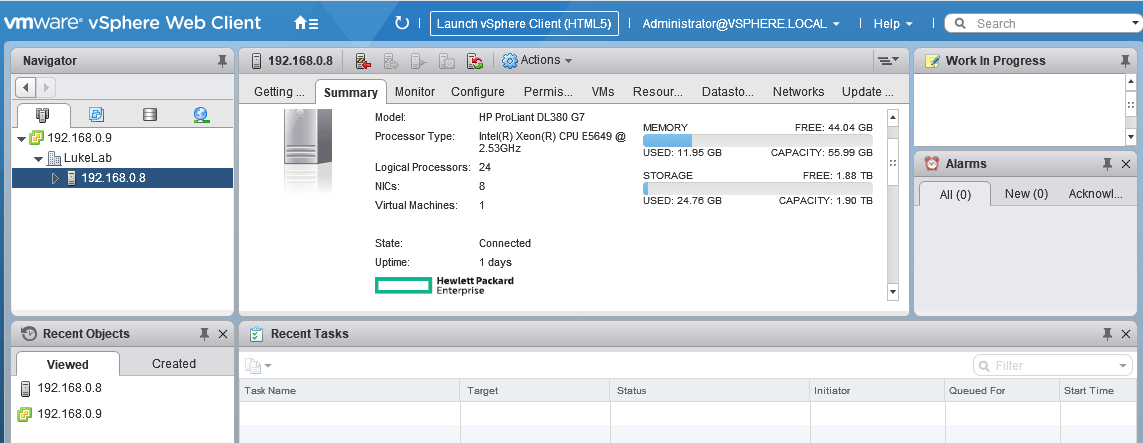Switch to the Monitor tab
This screenshot has width=1143, height=443.
[x=415, y=92]
